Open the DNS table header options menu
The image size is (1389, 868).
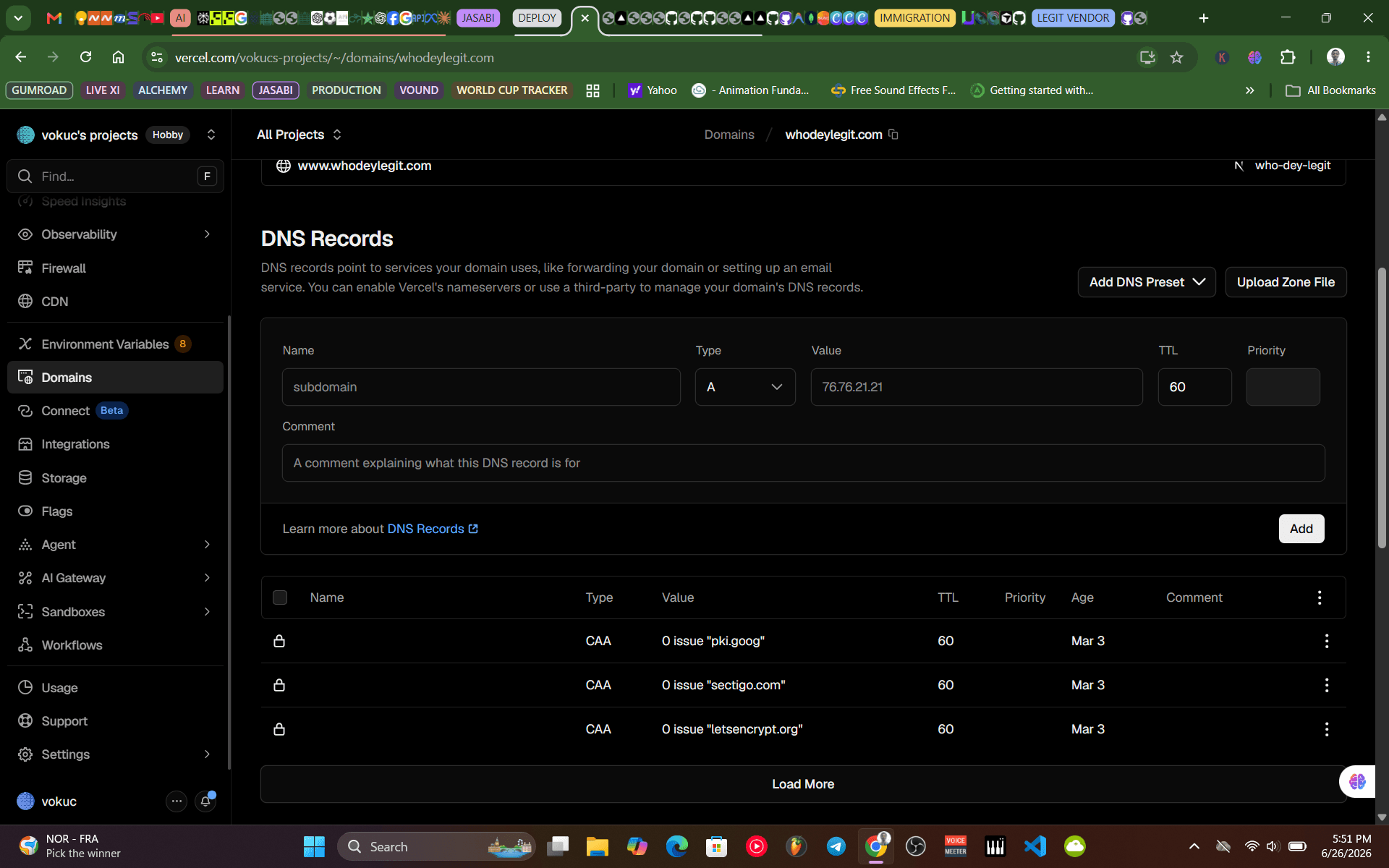point(1320,597)
